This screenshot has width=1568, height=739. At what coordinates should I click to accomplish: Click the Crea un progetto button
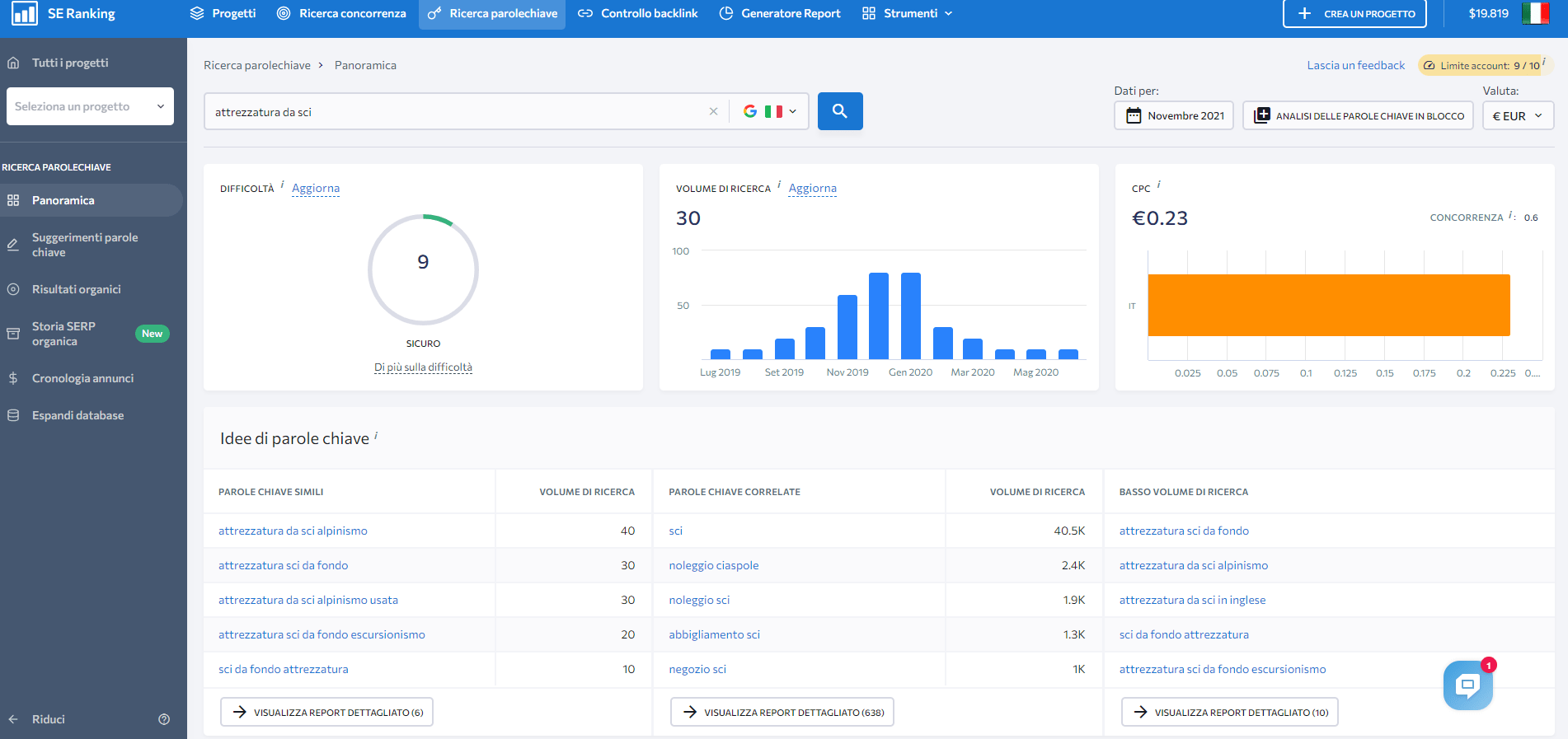point(1354,14)
